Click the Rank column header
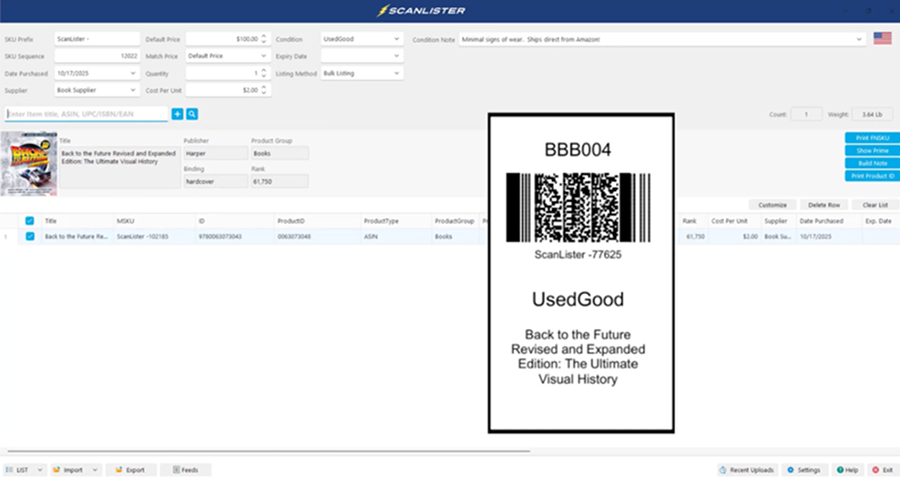This screenshot has width=900, height=483. tap(693, 221)
